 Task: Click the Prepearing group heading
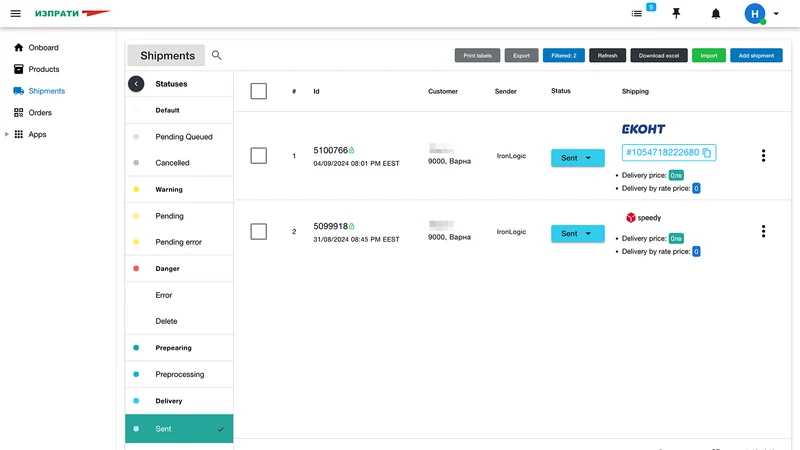173,348
